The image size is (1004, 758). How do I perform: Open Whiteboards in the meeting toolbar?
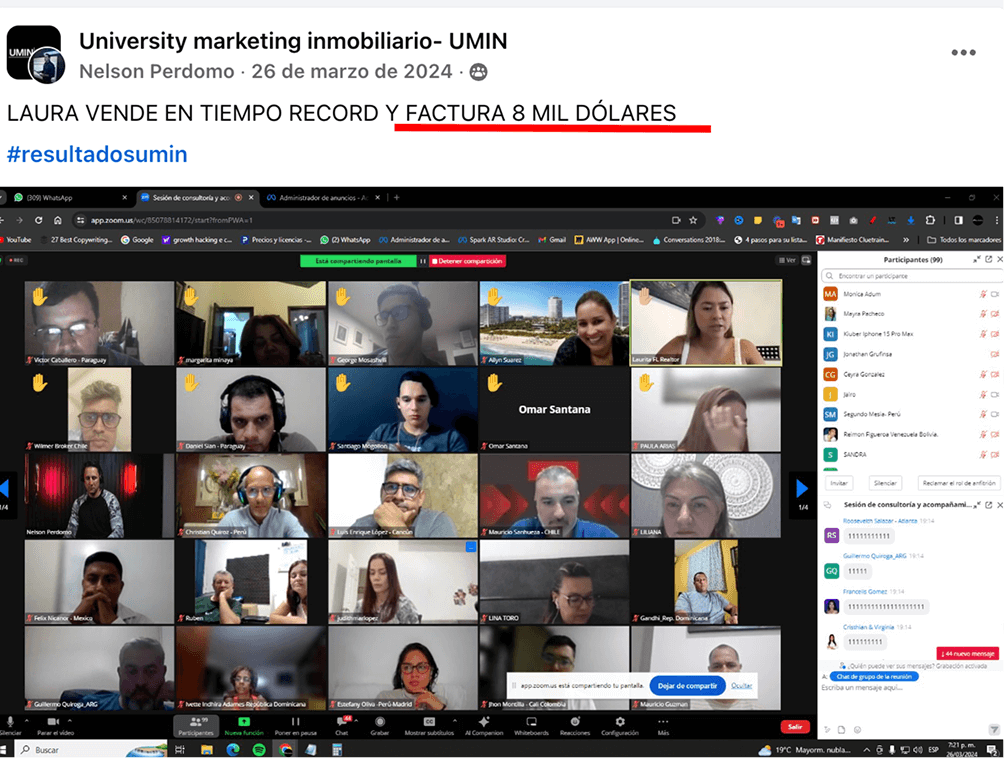click(x=530, y=722)
